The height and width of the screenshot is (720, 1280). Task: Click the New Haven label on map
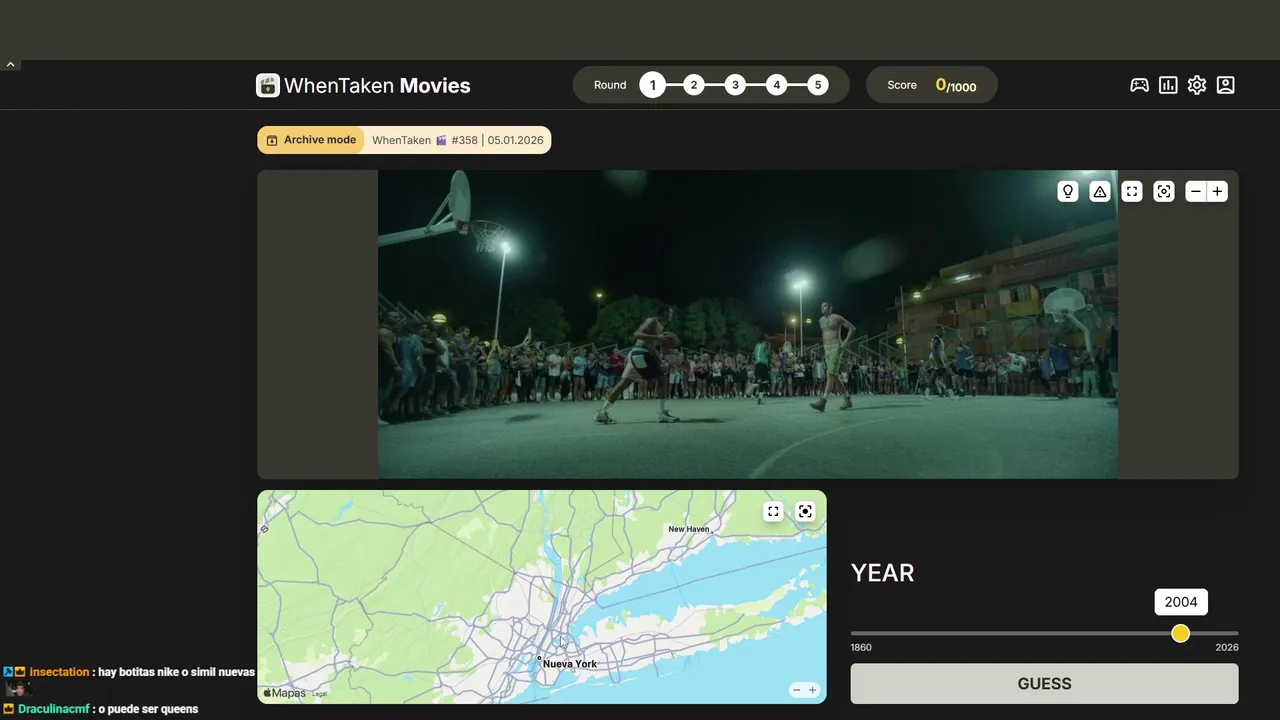pos(689,529)
